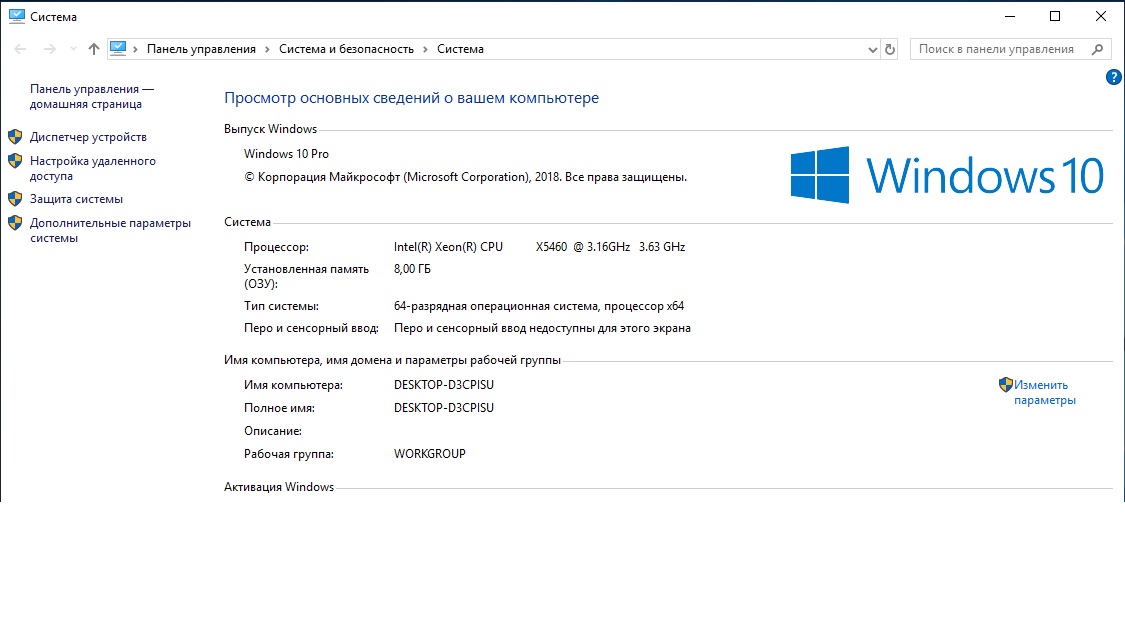The height and width of the screenshot is (630, 1125).
Task: Click shield icon beside Дополнительные параметры системы
Action: click(x=15, y=223)
